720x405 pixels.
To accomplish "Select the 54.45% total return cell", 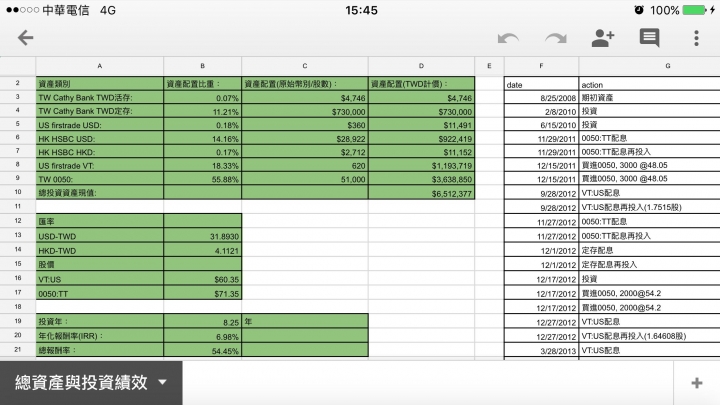I will pyautogui.click(x=202, y=350).
